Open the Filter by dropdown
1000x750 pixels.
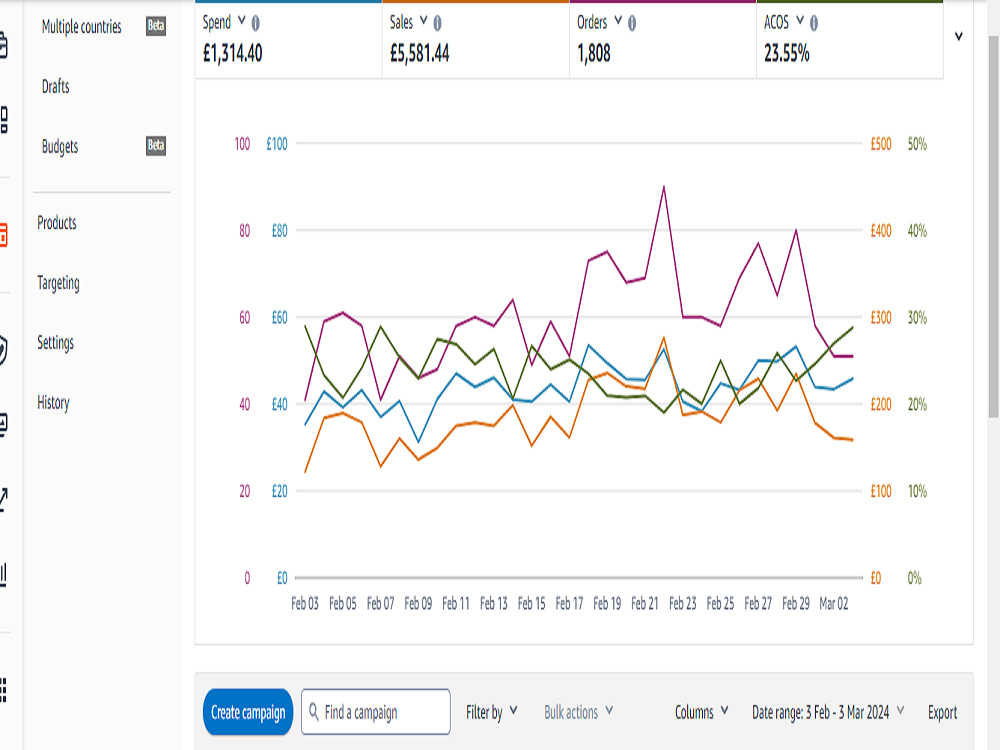[491, 712]
